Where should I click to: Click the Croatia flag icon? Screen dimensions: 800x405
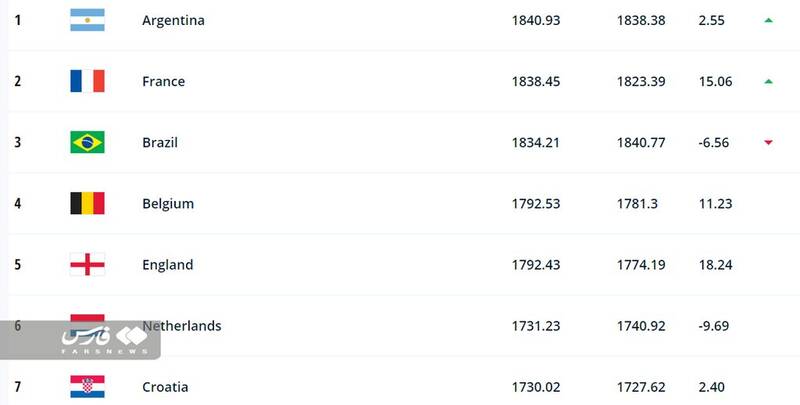tap(87, 386)
